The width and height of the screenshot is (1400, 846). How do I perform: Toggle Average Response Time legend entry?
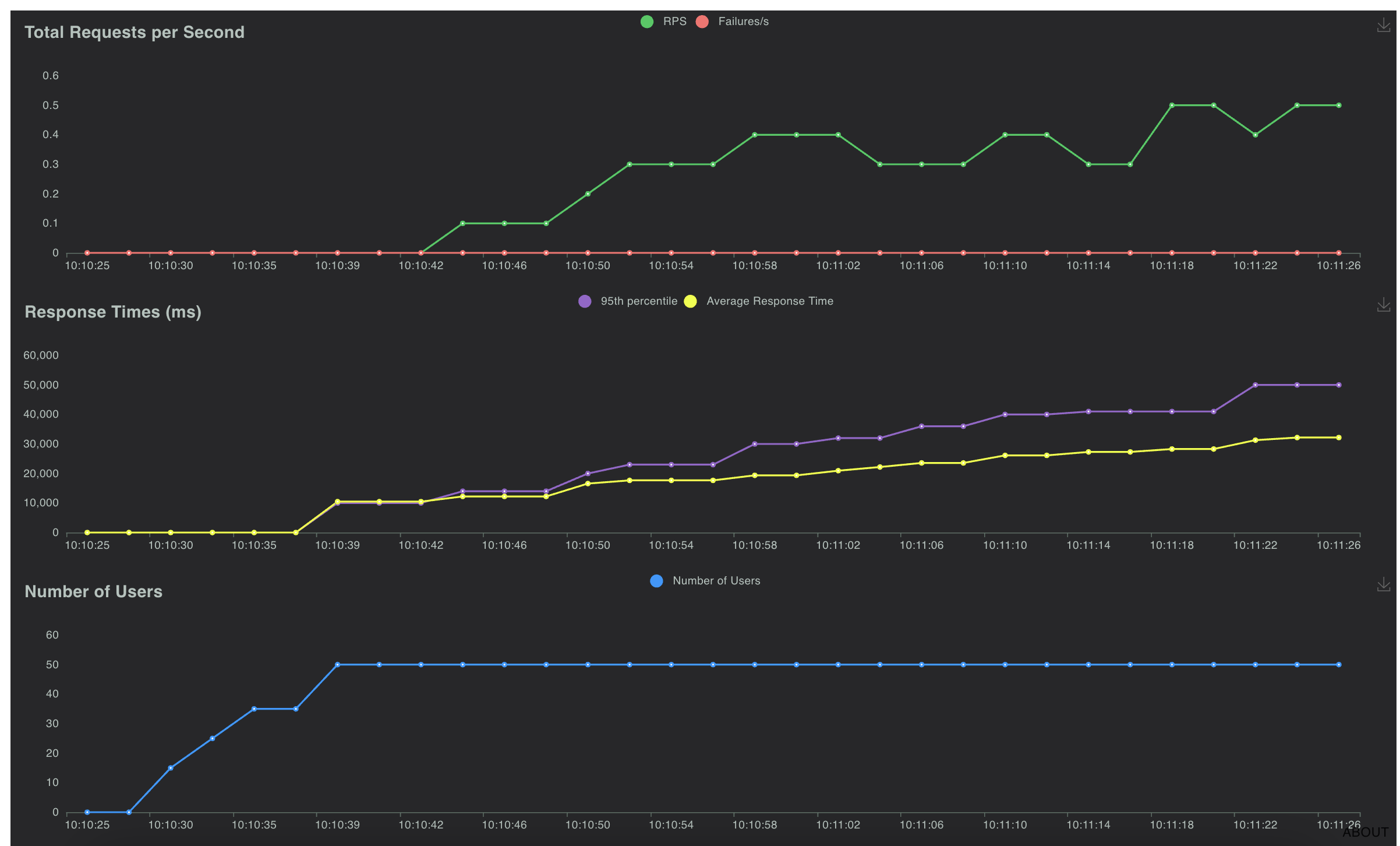tap(758, 301)
